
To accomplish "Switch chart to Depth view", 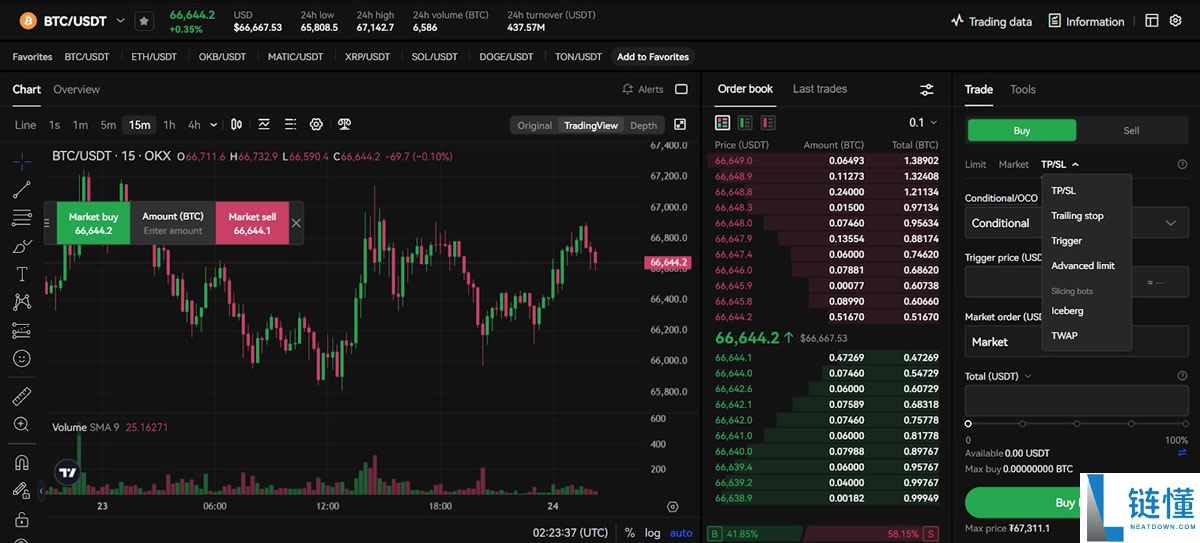I will [x=644, y=125].
